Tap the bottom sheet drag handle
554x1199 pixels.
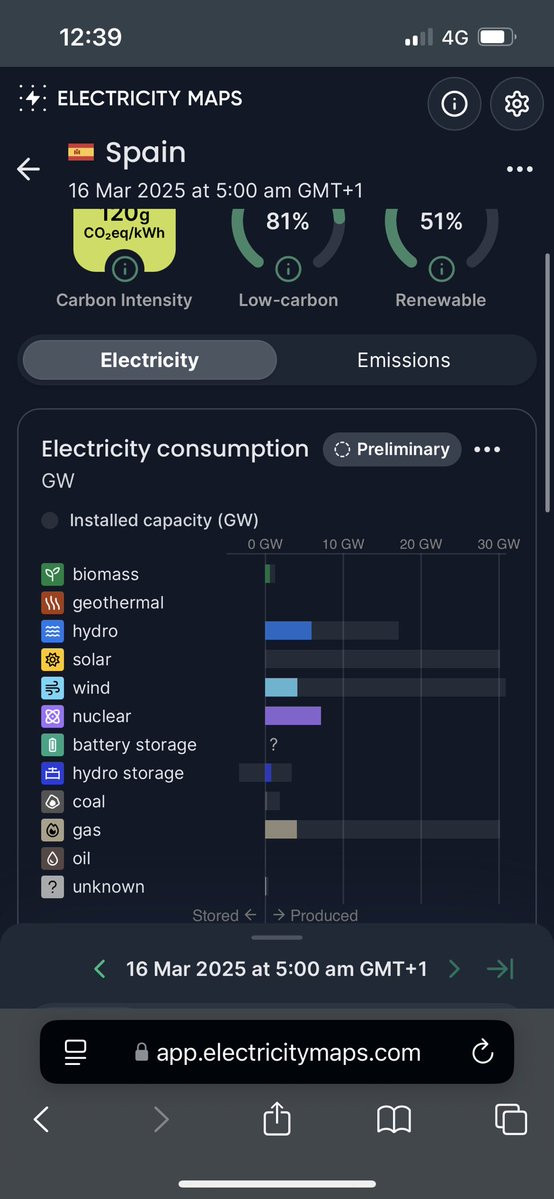tap(277, 937)
